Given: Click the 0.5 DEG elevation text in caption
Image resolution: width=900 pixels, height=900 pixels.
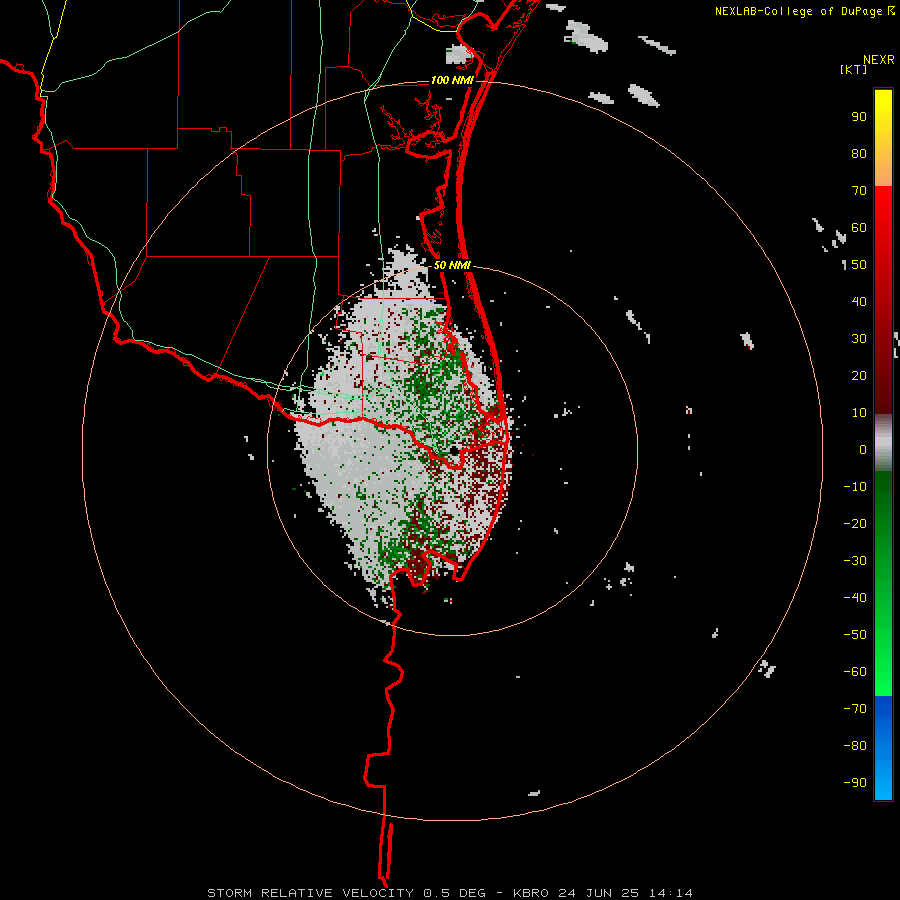Looking at the screenshot, I should (x=455, y=893).
